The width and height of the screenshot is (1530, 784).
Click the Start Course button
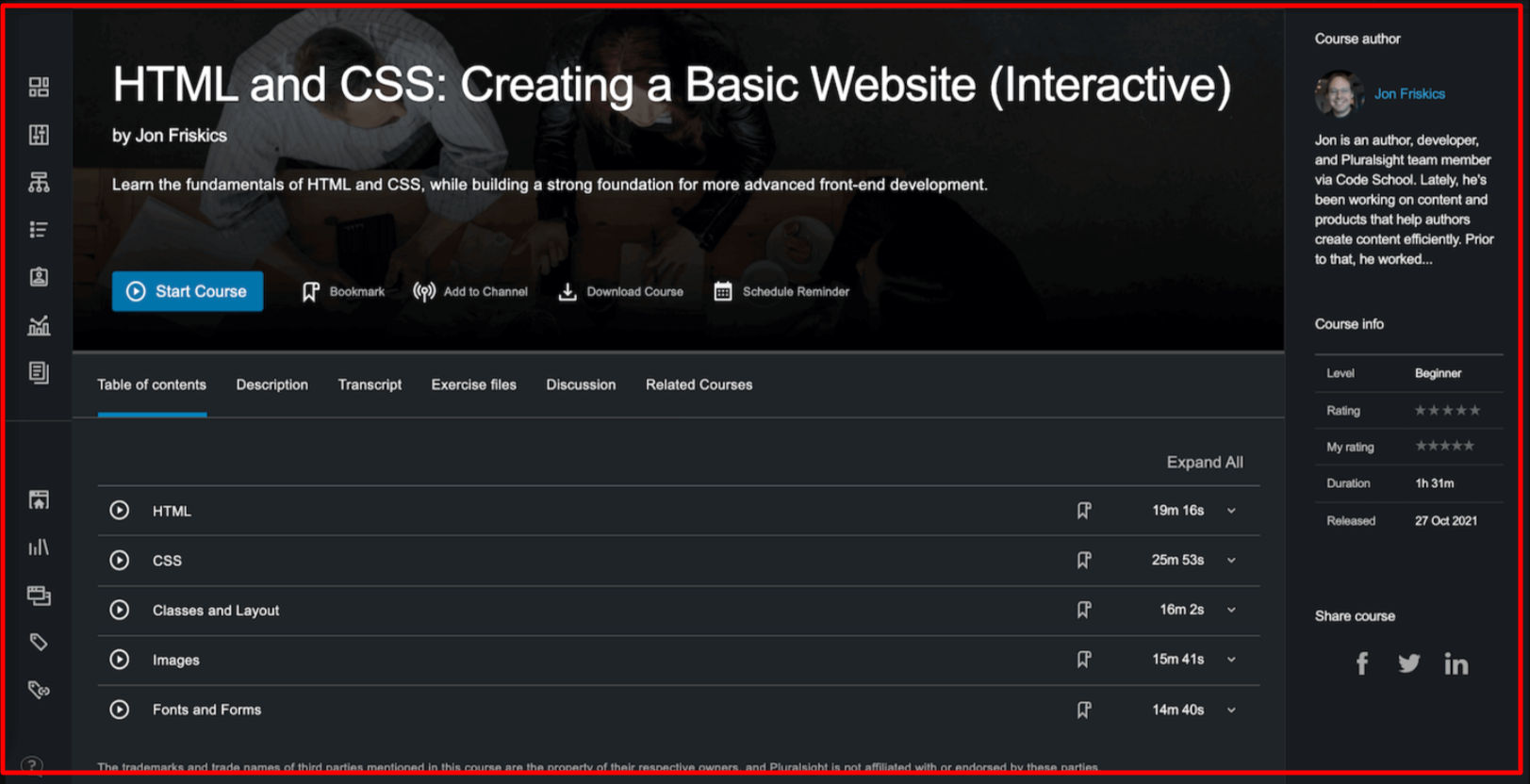click(188, 291)
